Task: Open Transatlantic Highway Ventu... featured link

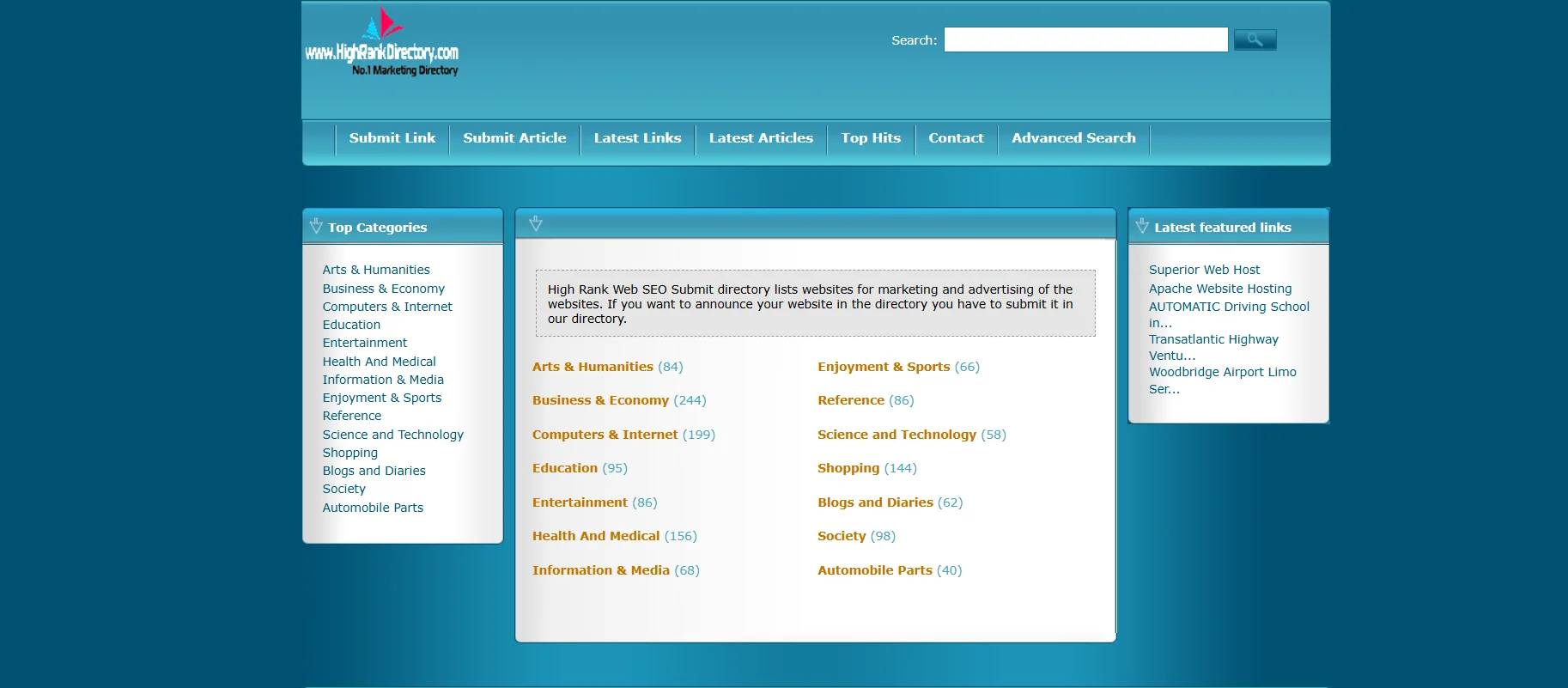Action: point(1213,347)
